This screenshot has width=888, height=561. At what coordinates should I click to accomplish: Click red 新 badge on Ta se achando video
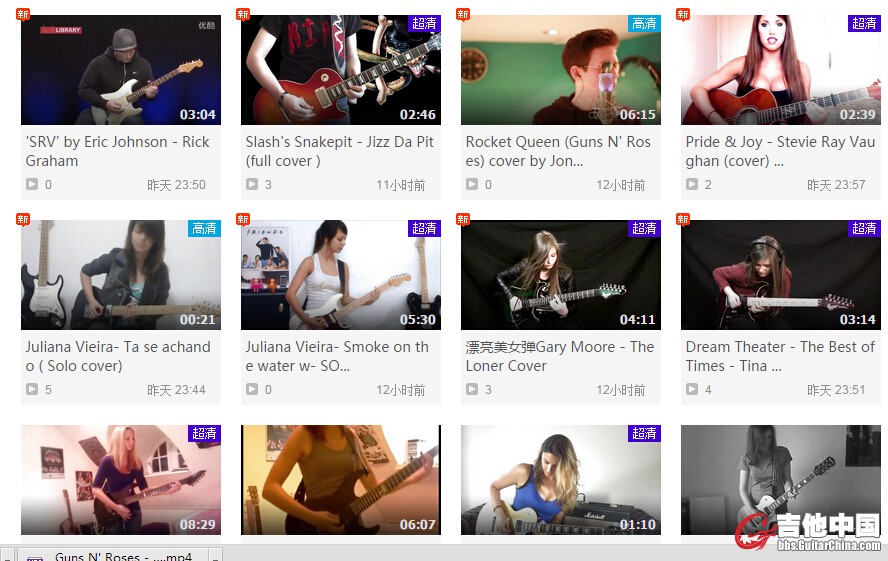pos(23,219)
